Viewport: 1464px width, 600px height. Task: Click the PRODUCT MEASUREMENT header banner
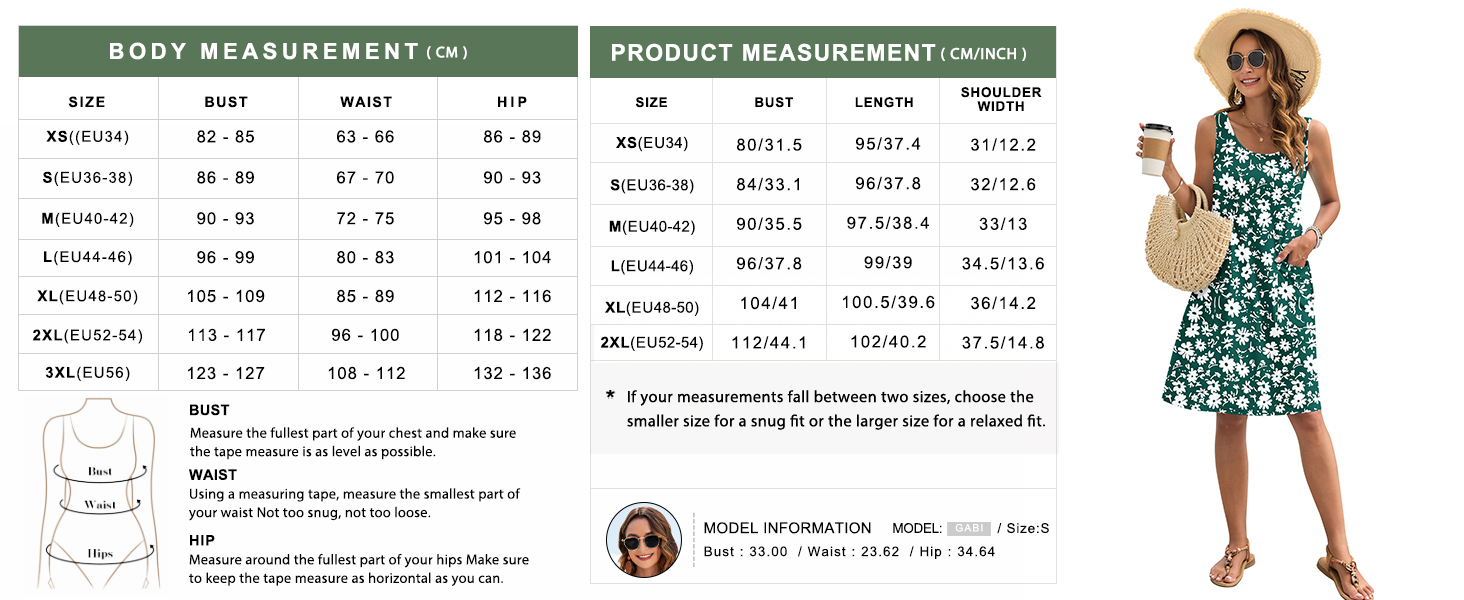coord(823,52)
